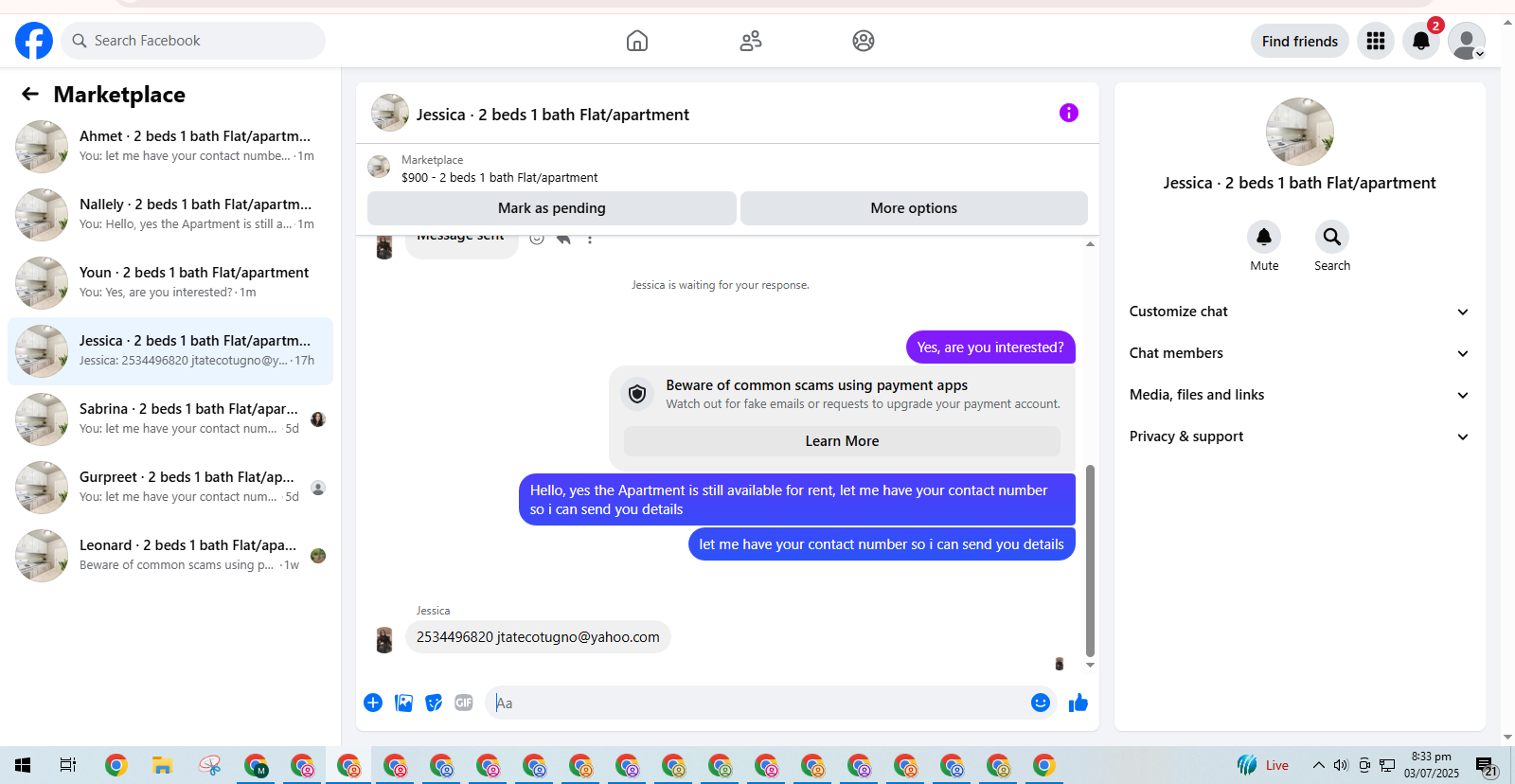Open the Live cricket widget in taskbar
The width and height of the screenshot is (1515, 784).
(1264, 765)
